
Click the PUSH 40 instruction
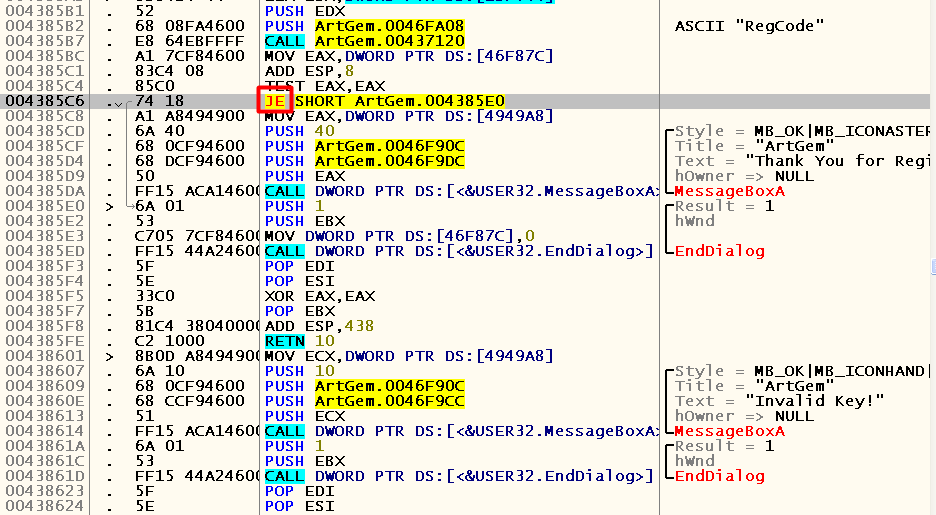pyautogui.click(x=300, y=131)
